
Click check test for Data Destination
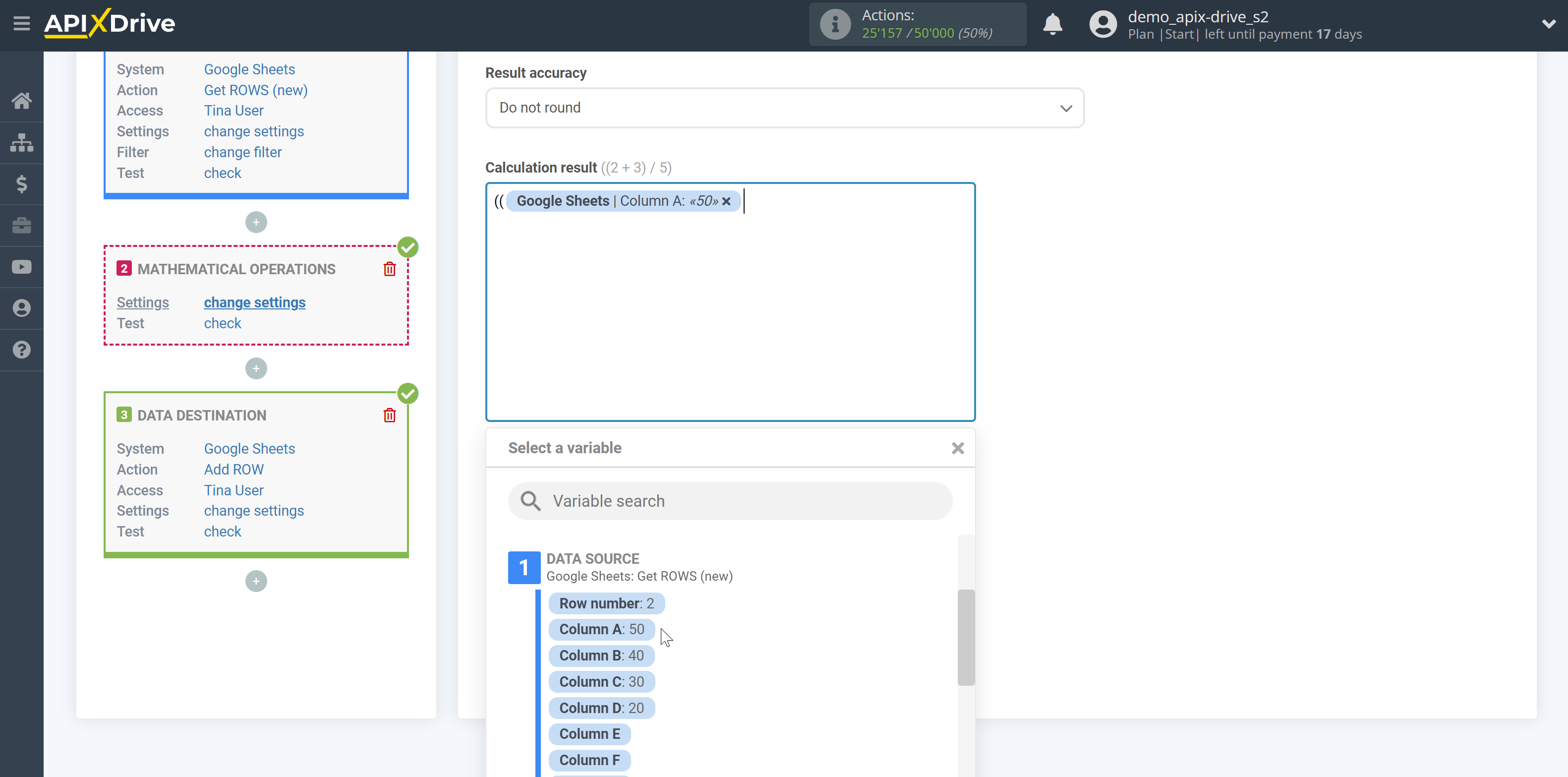(223, 531)
